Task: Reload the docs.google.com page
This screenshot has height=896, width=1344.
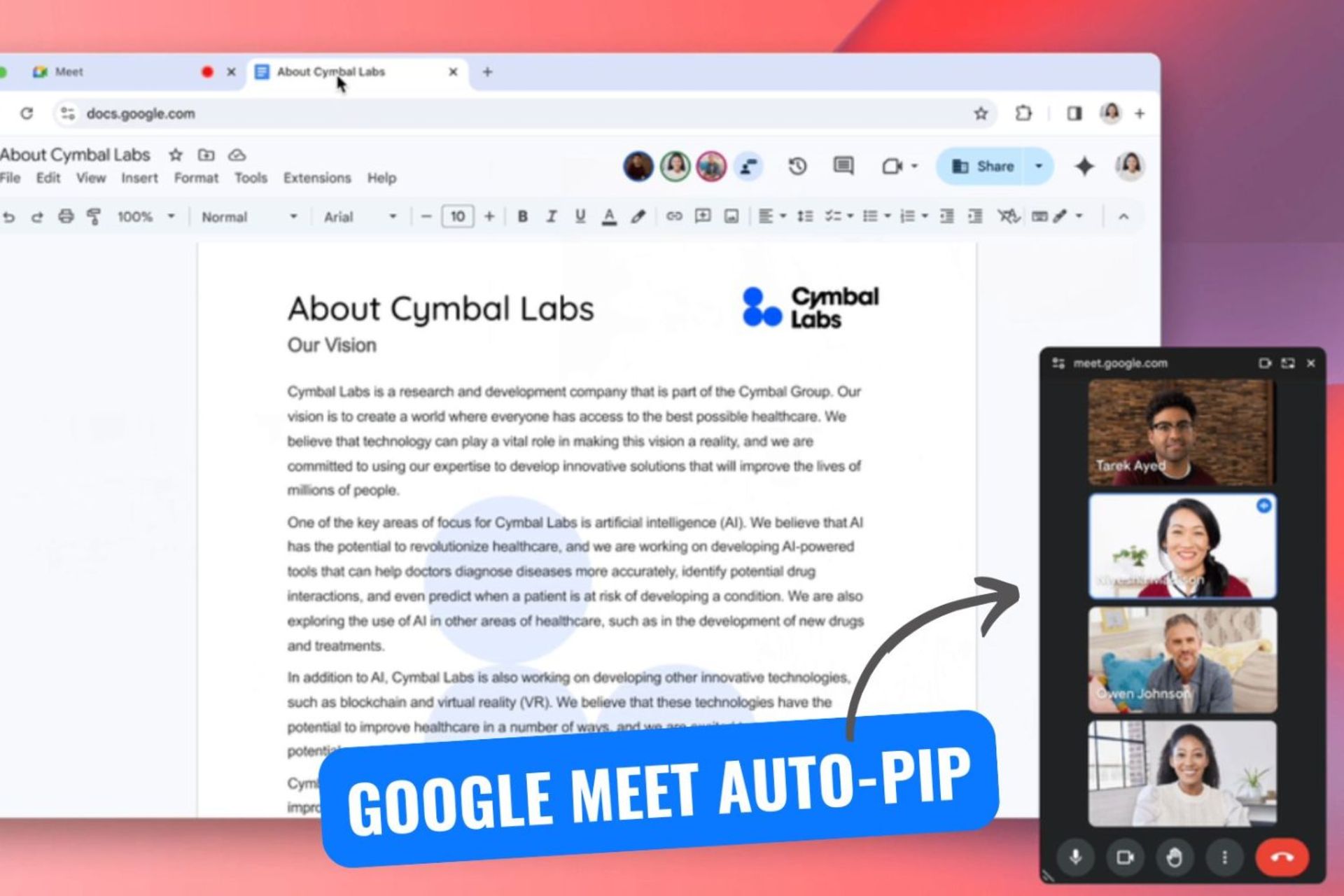Action: [x=27, y=113]
